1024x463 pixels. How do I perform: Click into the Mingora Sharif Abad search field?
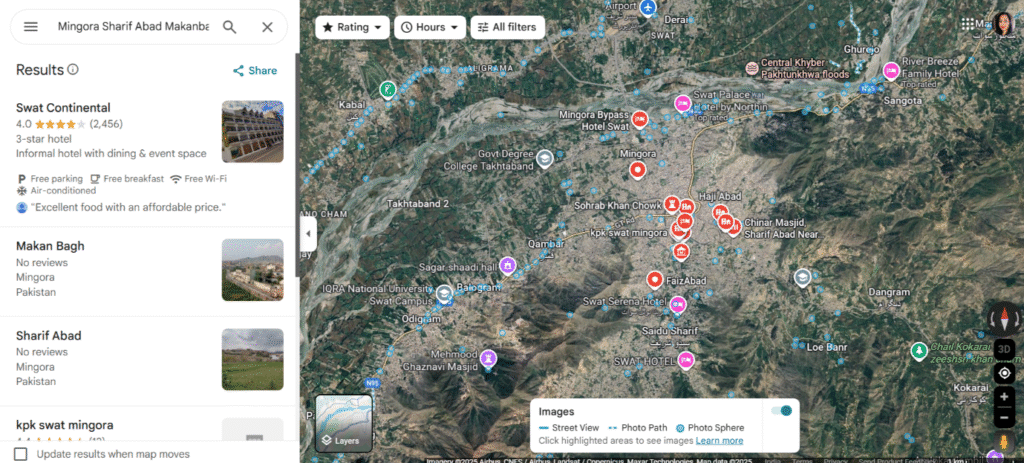[x=133, y=27]
